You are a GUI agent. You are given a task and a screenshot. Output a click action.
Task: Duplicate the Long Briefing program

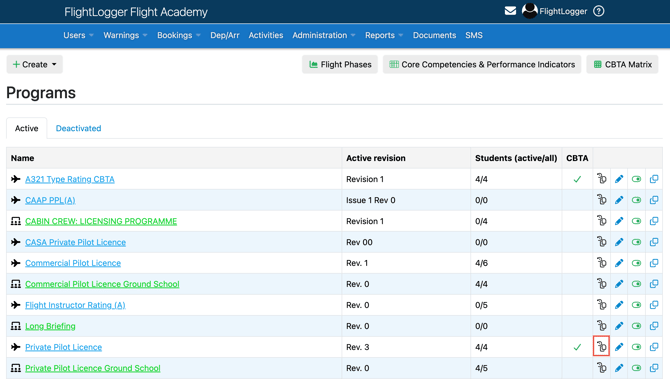point(654,326)
